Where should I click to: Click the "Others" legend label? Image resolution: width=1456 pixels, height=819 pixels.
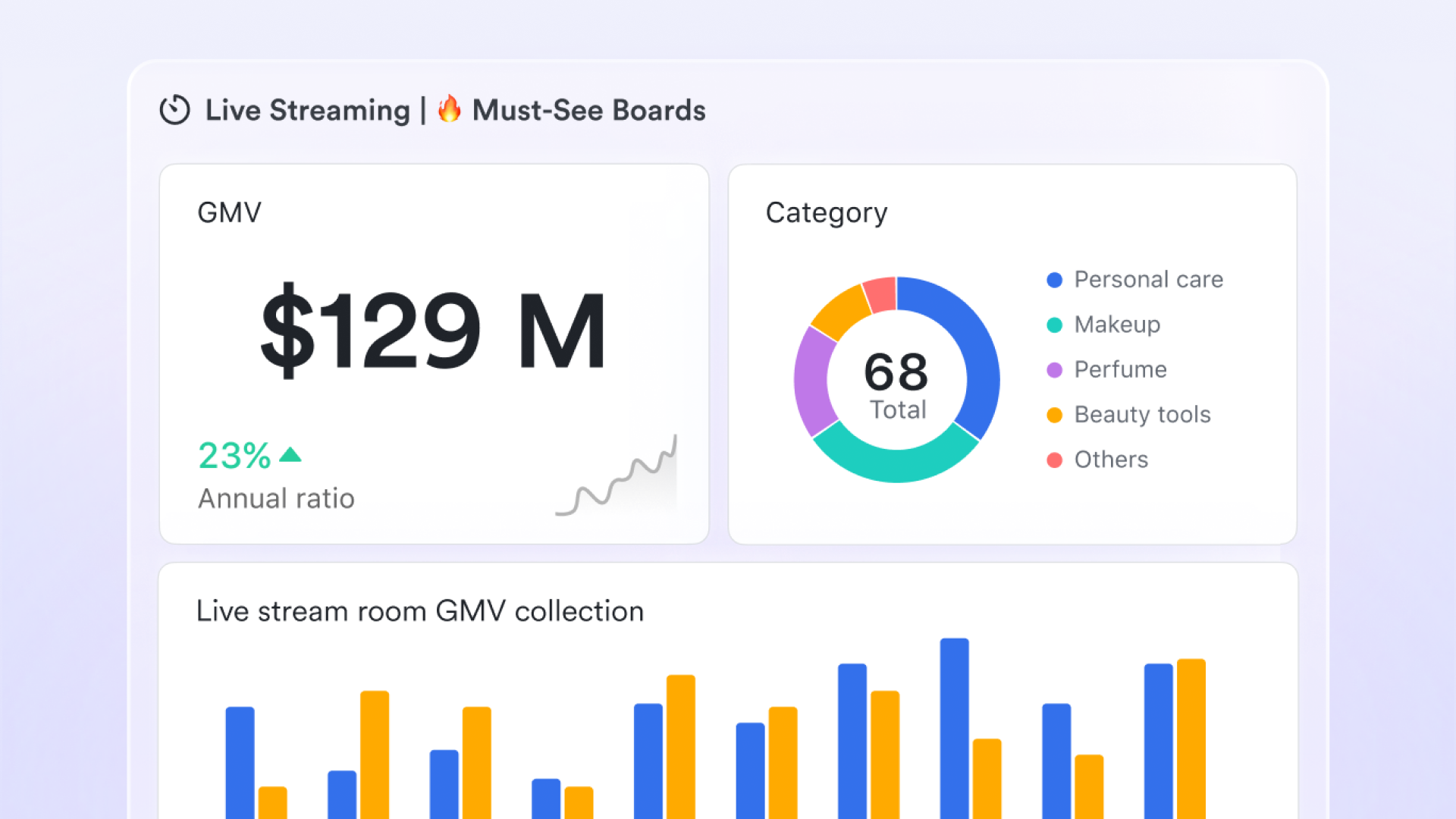[1112, 460]
